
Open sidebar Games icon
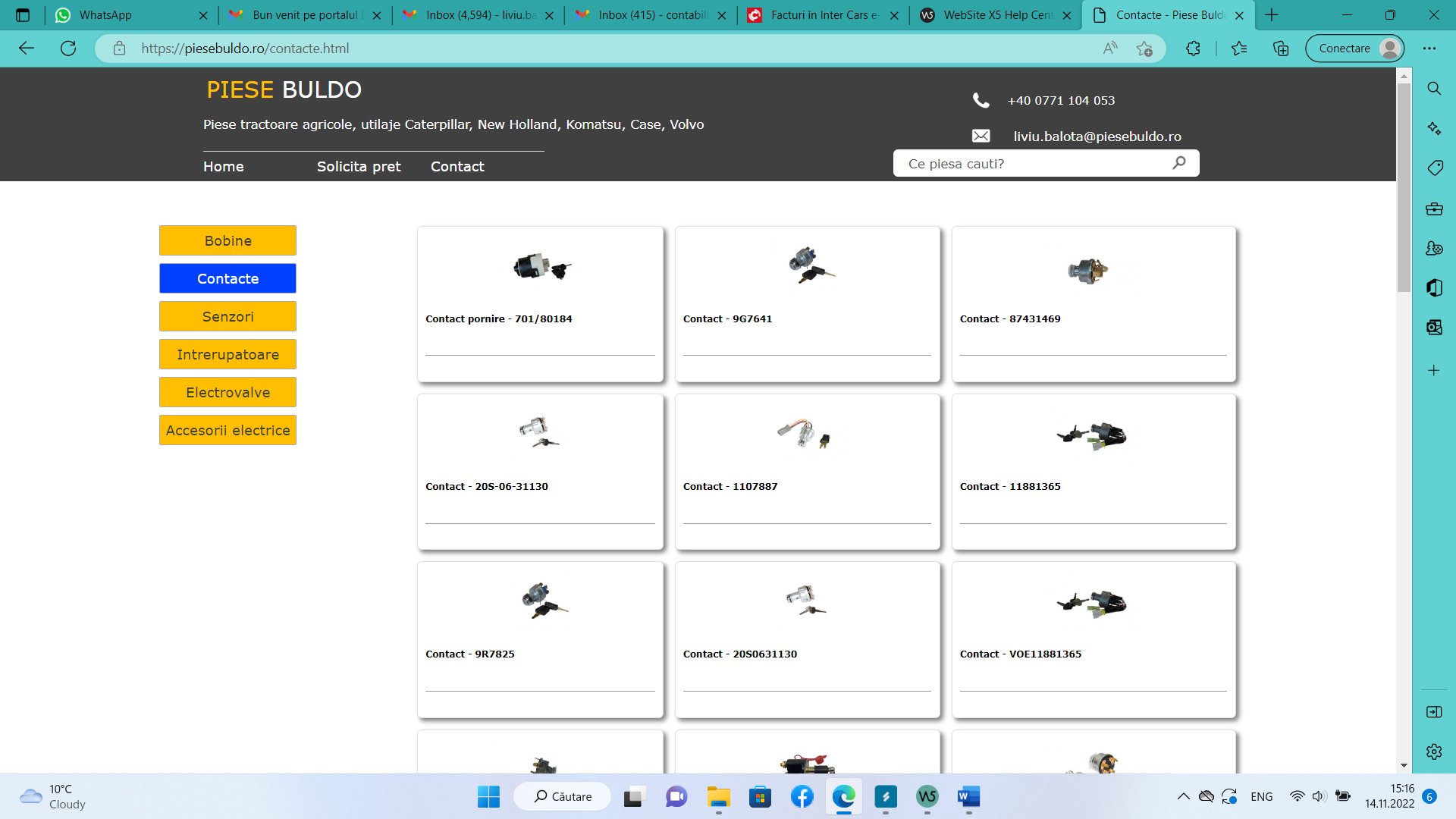point(1434,248)
